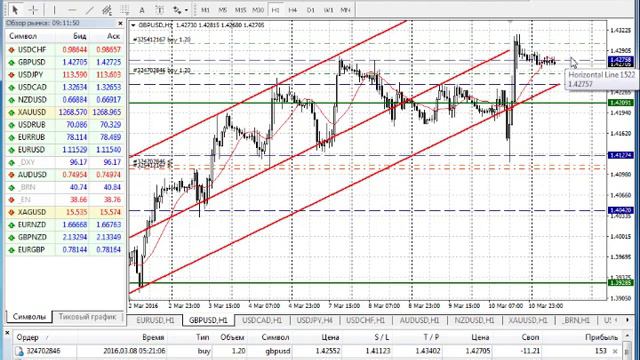640x360 pixels.
Task: Switch chart to MN timeframe
Action: click(345, 9)
